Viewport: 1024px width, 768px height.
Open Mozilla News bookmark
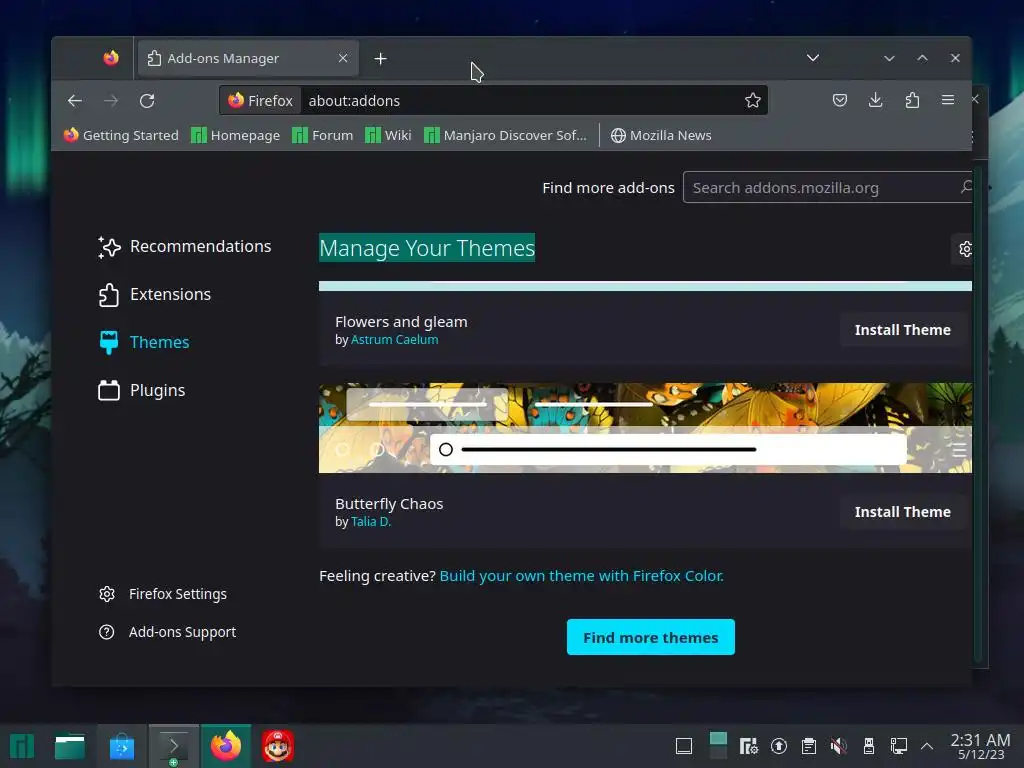pos(661,135)
